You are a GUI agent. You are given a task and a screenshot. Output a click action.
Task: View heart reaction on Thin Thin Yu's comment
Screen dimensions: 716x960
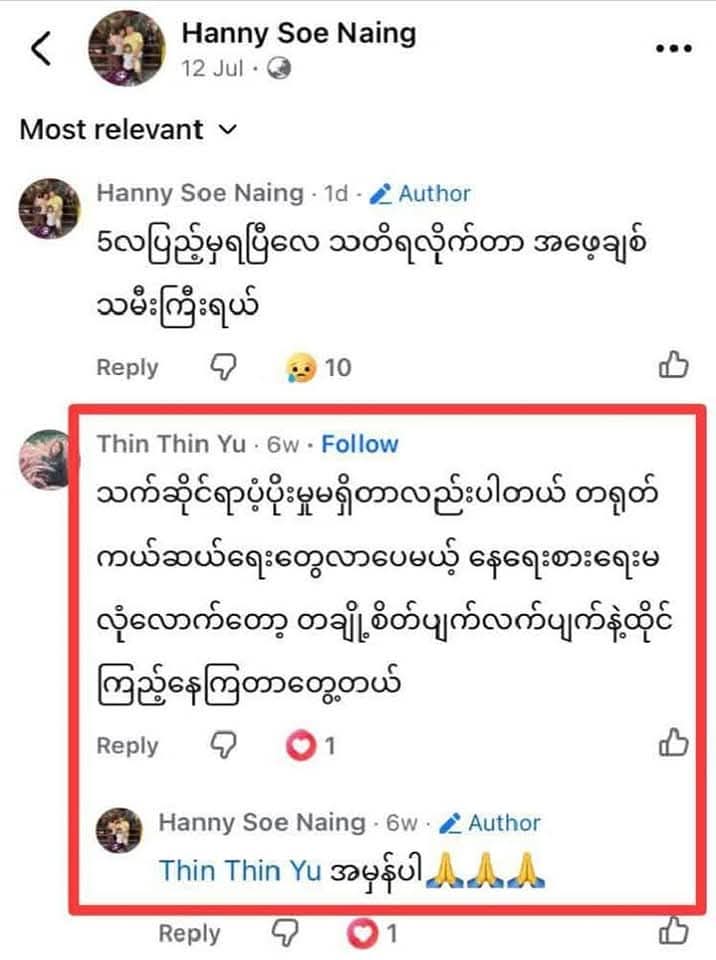point(311,745)
